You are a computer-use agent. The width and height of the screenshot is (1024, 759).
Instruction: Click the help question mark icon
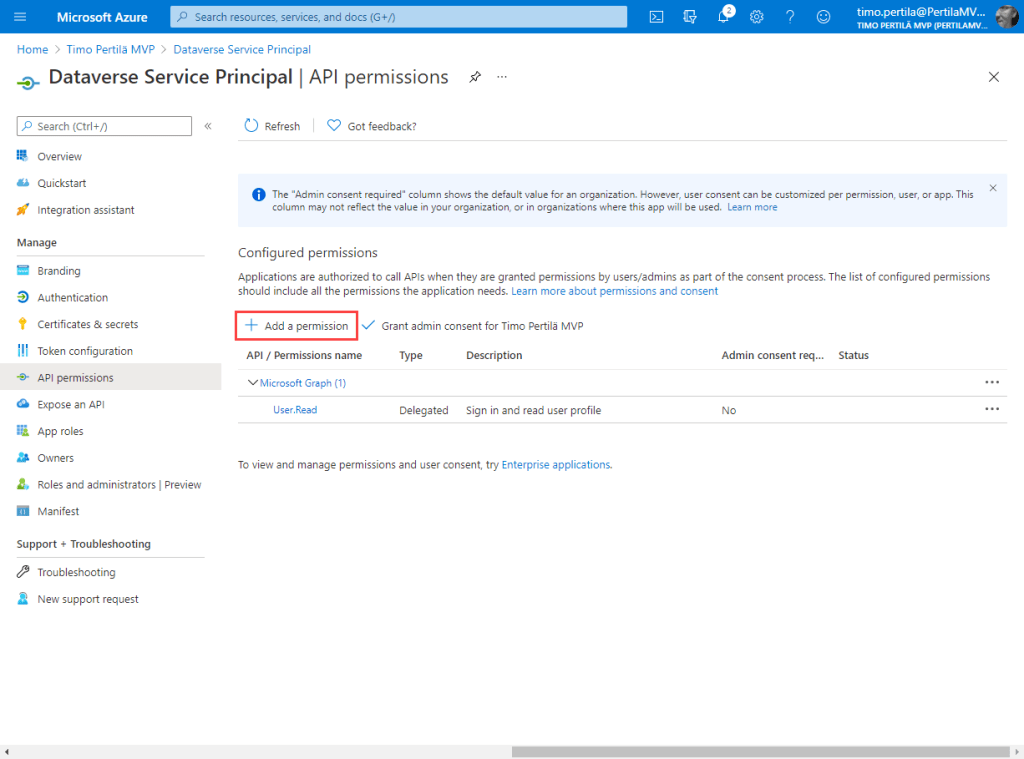tap(790, 17)
